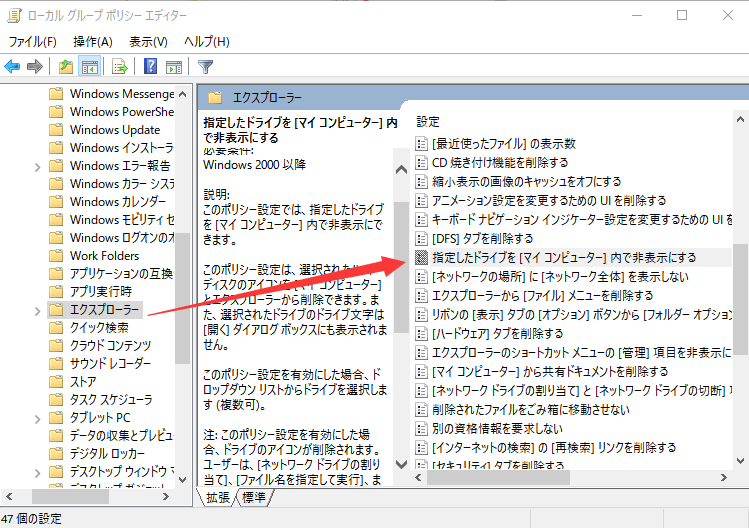The width and height of the screenshot is (749, 528).
Task: Switch to the 拡張 tab
Action: pos(218,497)
